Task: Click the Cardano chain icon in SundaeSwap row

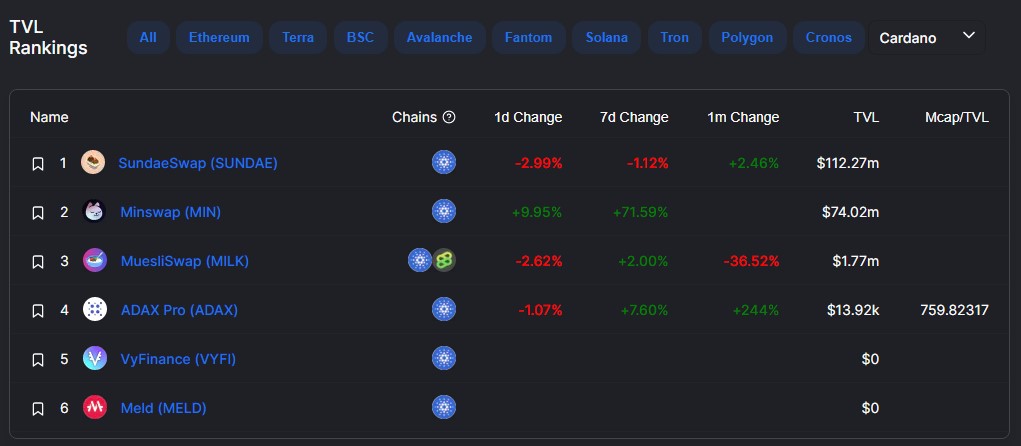Action: click(444, 162)
